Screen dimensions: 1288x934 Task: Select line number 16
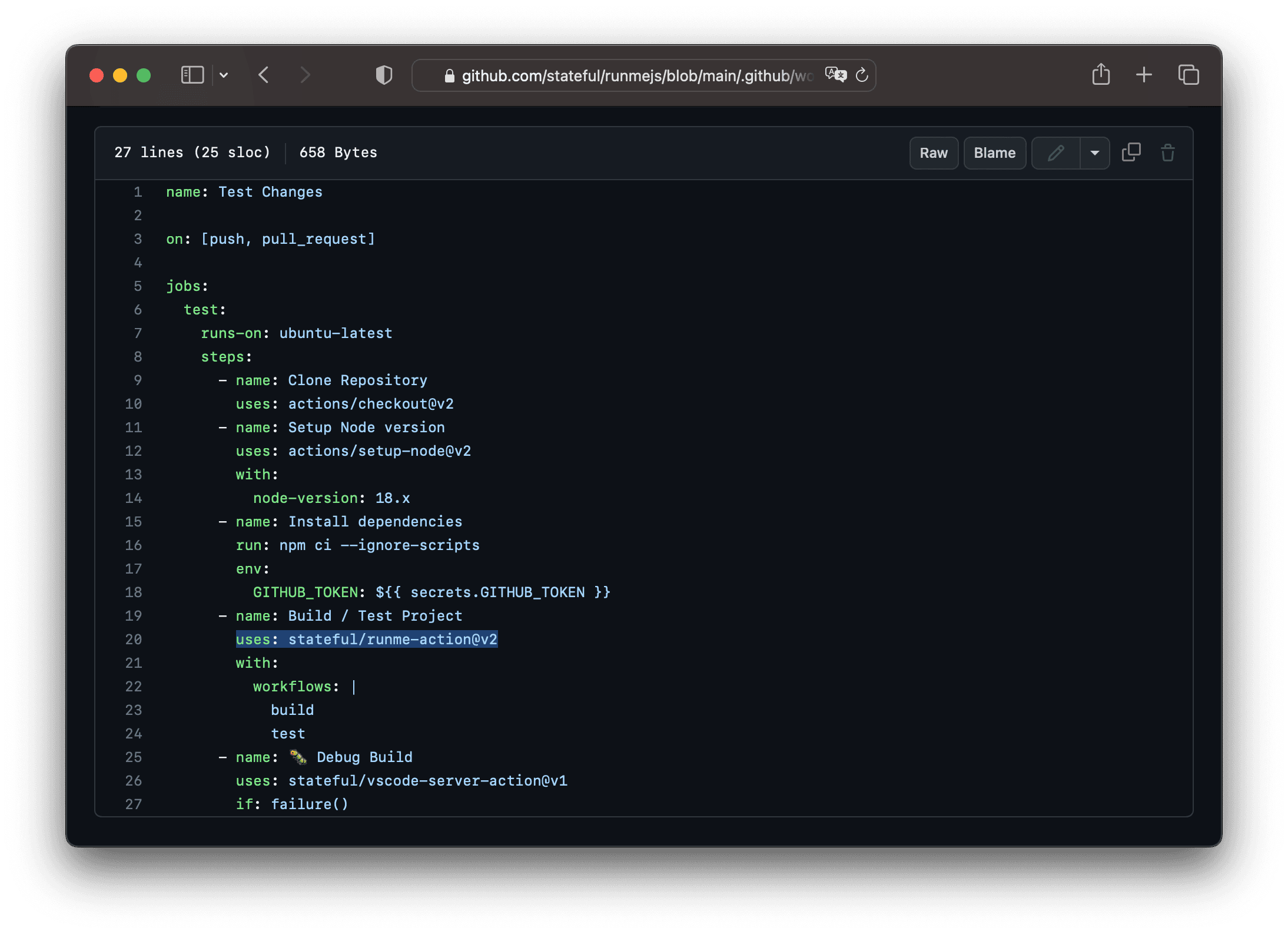(x=134, y=545)
